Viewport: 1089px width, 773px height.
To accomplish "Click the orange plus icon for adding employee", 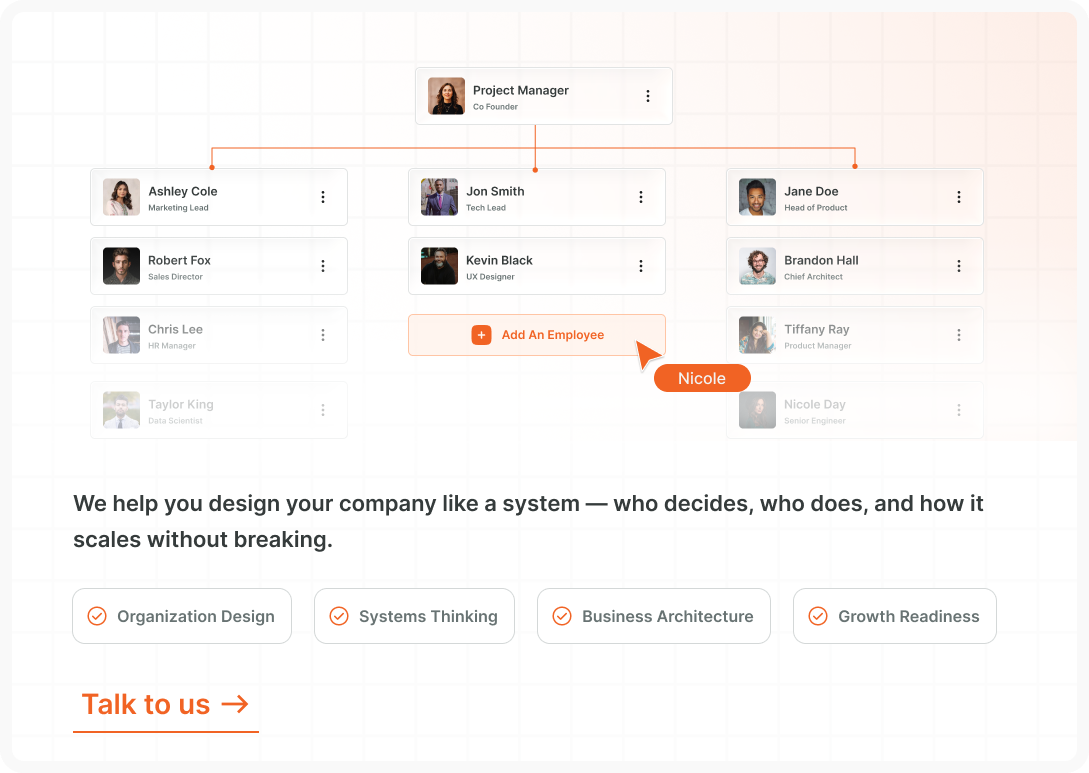I will click(x=481, y=335).
